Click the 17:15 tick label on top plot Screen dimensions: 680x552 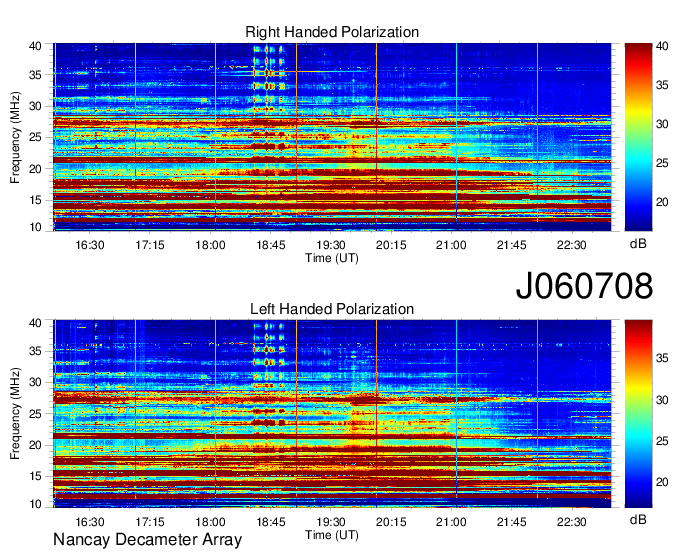(x=150, y=245)
